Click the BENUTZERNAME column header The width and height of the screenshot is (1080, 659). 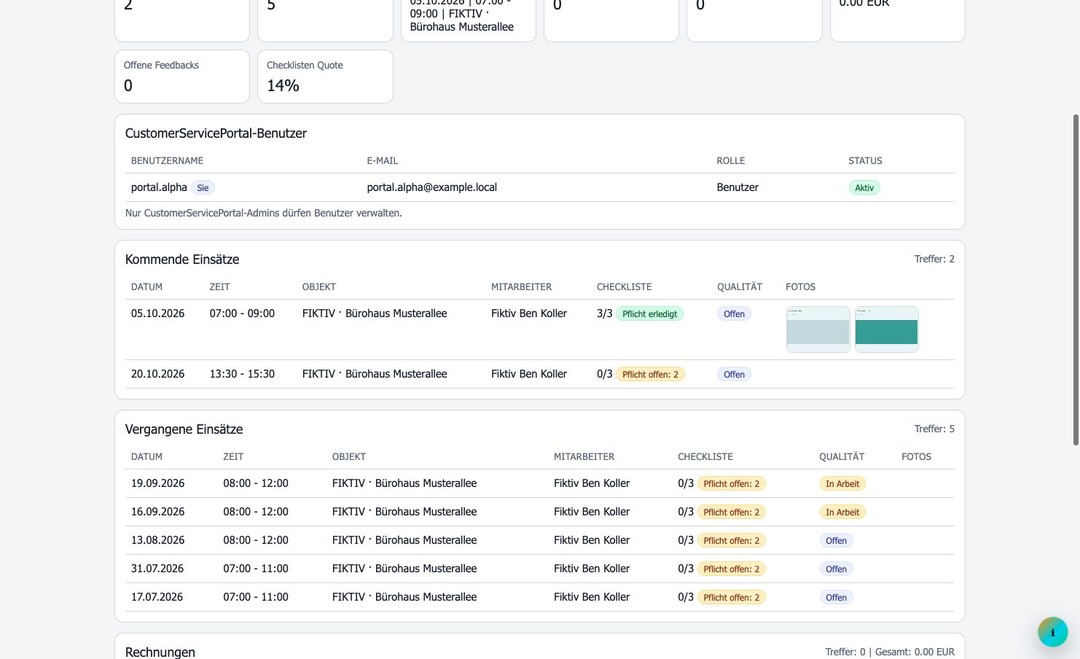(167, 160)
